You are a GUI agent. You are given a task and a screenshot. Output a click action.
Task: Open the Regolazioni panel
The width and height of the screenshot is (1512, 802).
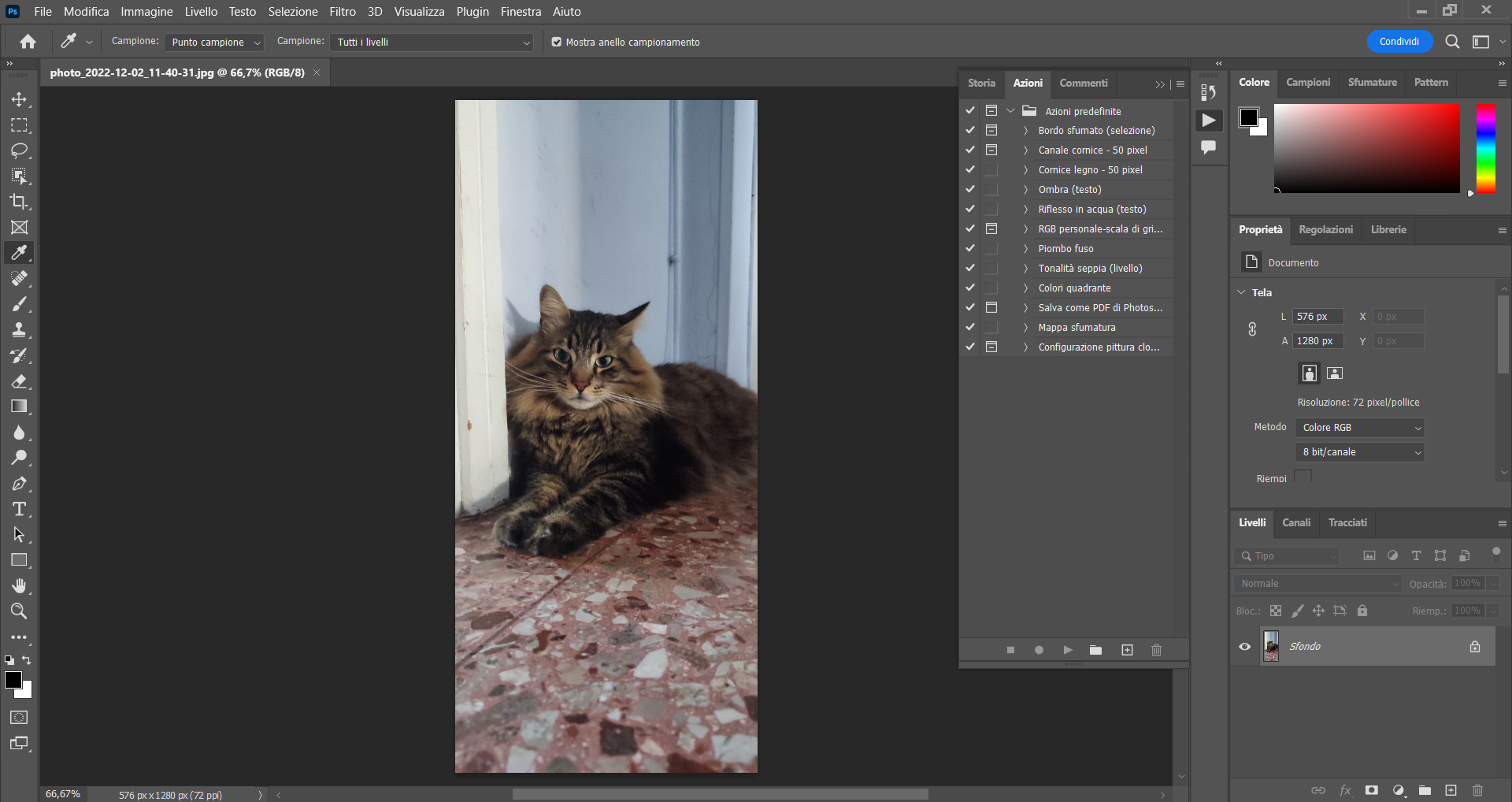tap(1325, 229)
